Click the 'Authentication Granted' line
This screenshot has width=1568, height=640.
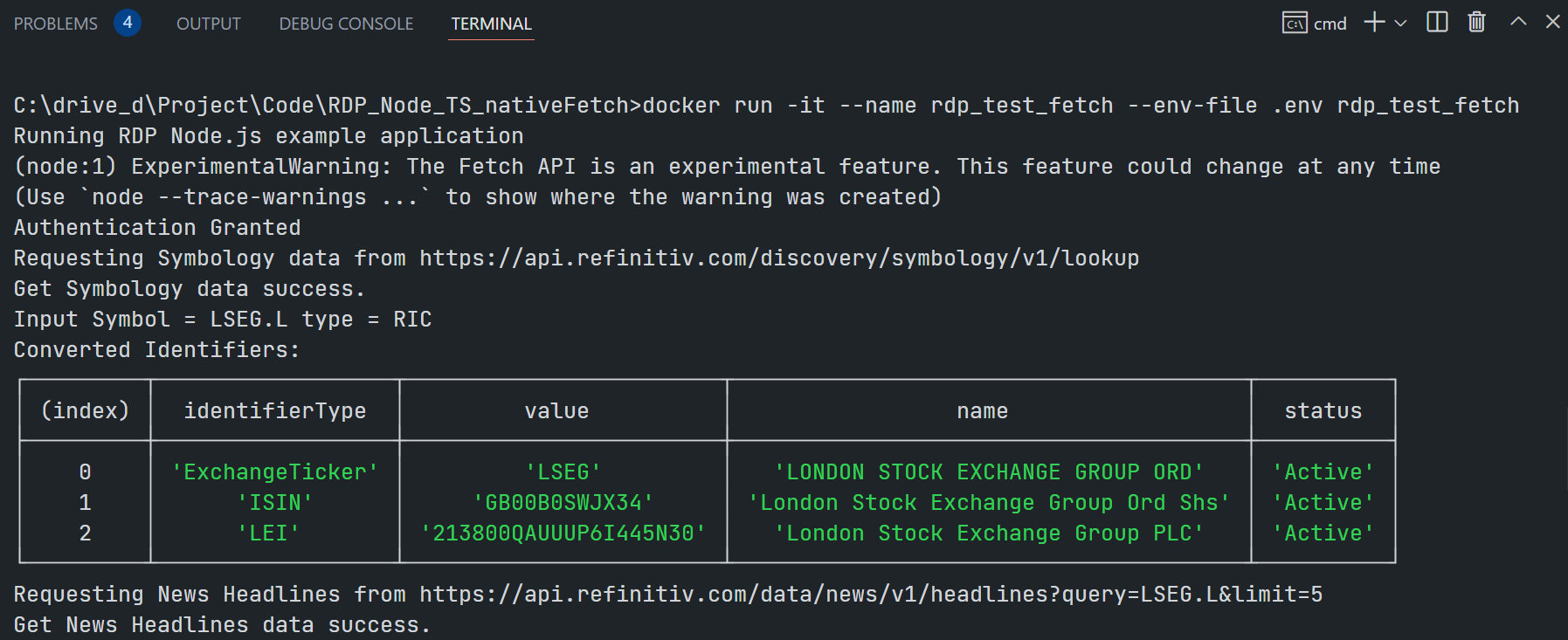point(157,228)
